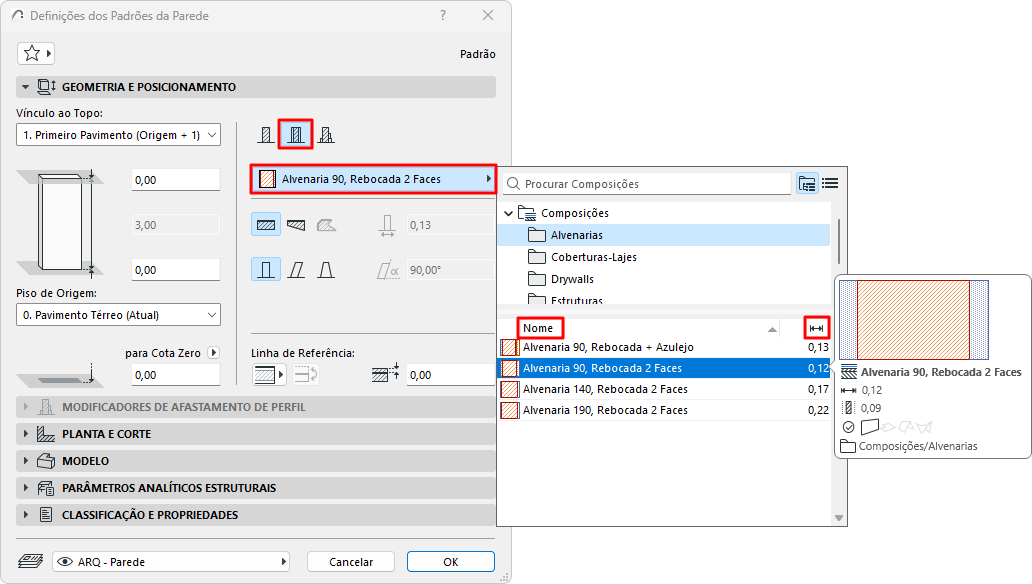The width and height of the screenshot is (1032, 584).
Task: Switch composite list to flat list view
Action: pos(830,183)
